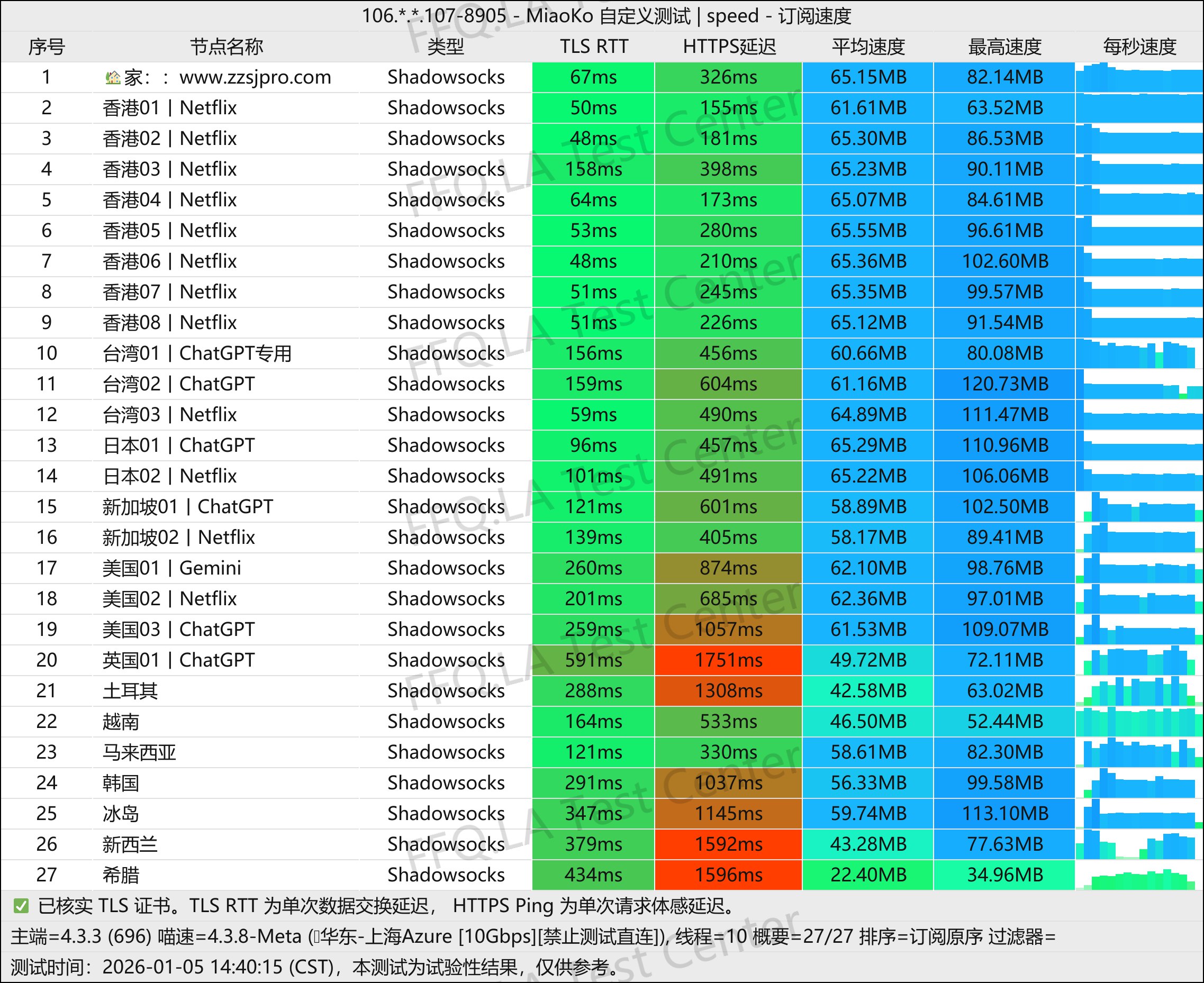Click the speed graph thumbnail for 越南

[1139, 722]
